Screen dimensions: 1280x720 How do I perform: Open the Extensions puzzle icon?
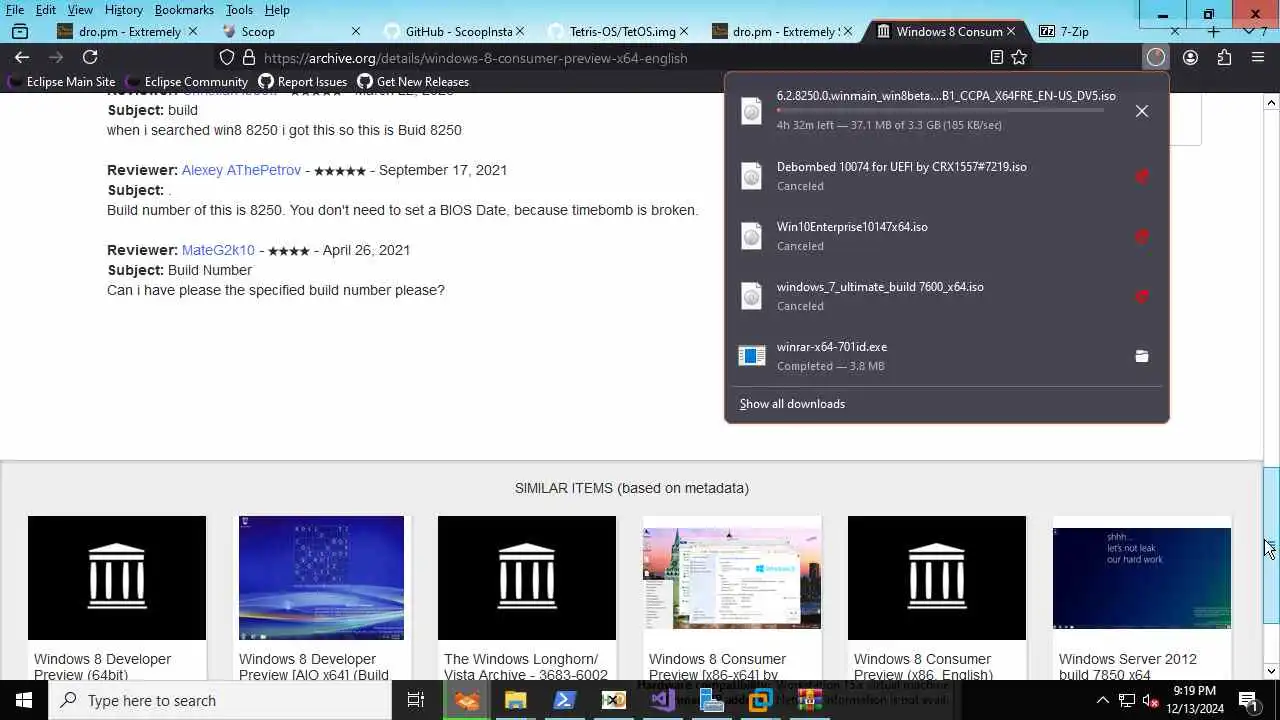[x=1224, y=57]
